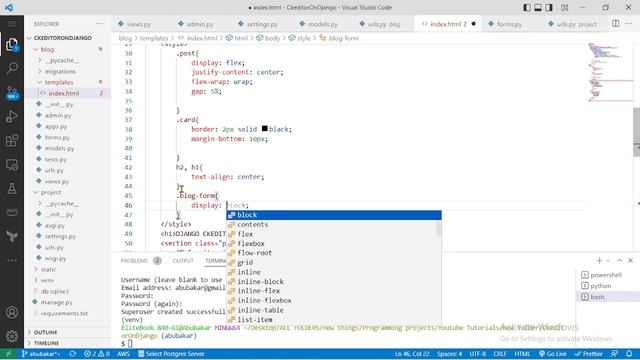The image size is (640, 360).
Task: Show additional activity bar views
Action: 12,260
